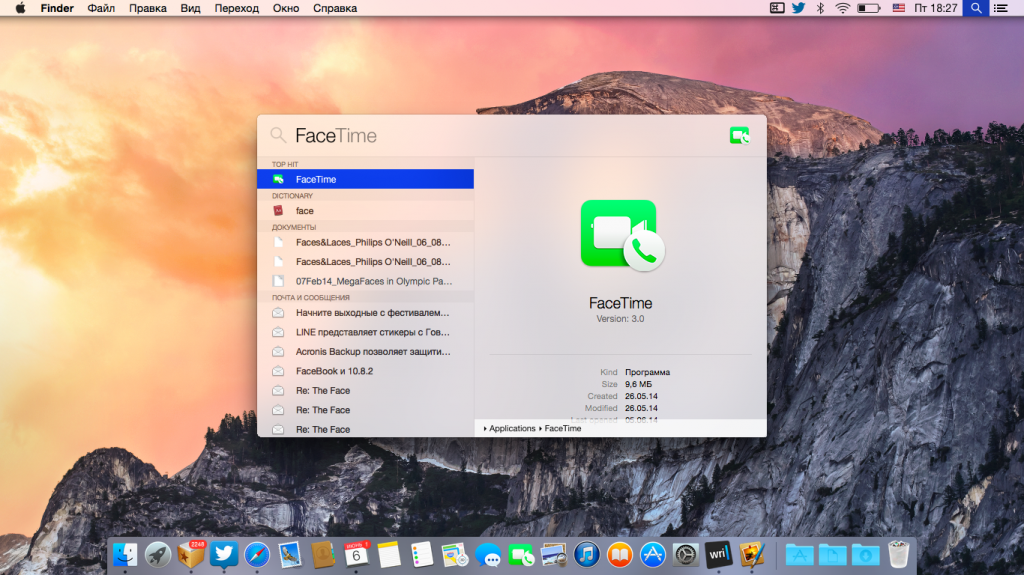Select 'Acronis Backup позволяет защити' message

365,352
